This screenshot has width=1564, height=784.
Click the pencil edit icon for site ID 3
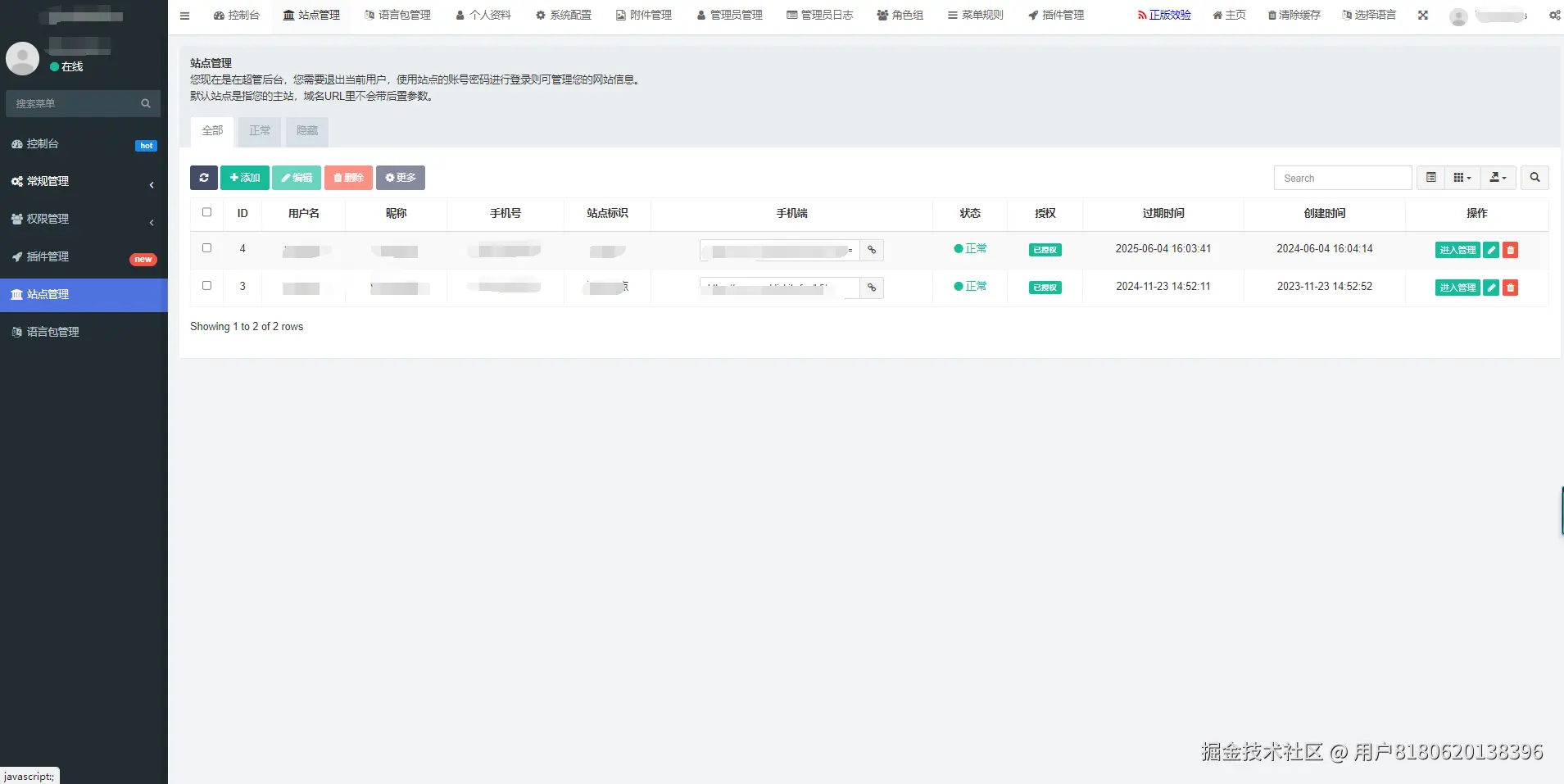[1491, 288]
